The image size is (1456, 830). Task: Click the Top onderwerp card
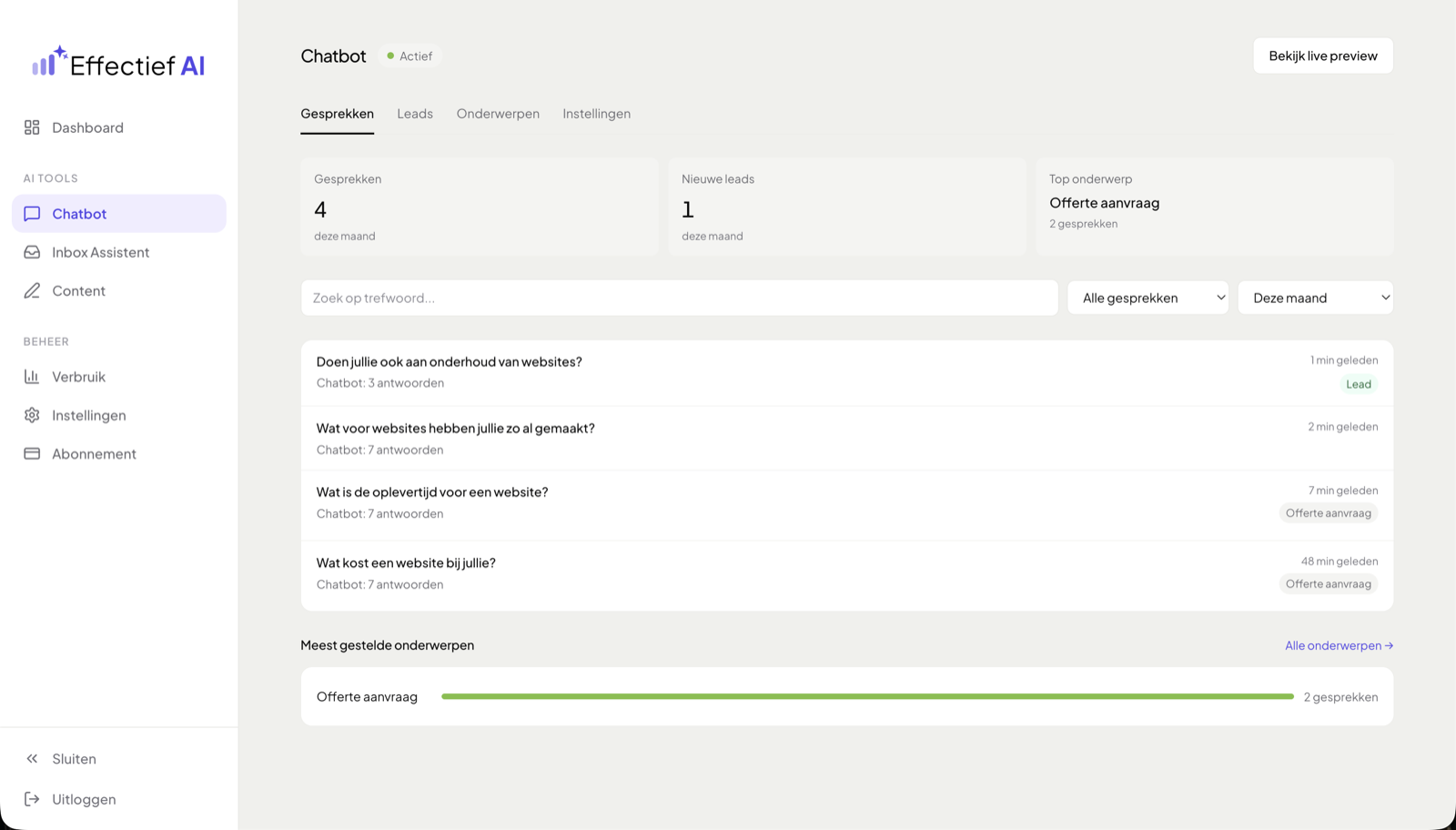1215,207
